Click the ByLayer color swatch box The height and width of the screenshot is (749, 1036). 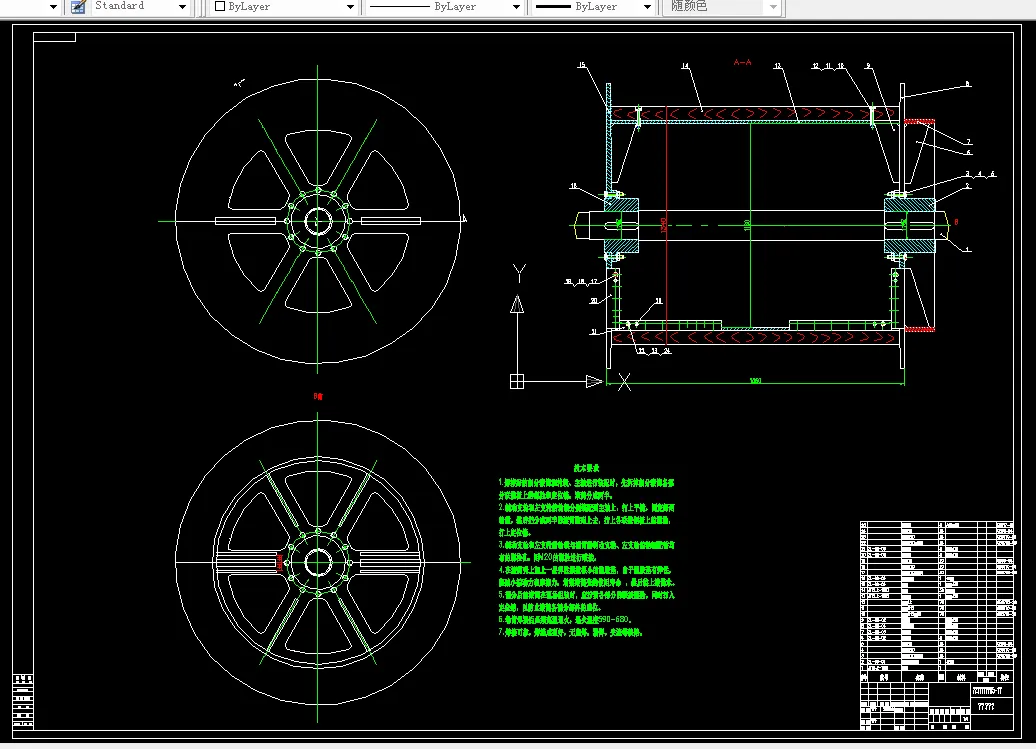coord(220,6)
